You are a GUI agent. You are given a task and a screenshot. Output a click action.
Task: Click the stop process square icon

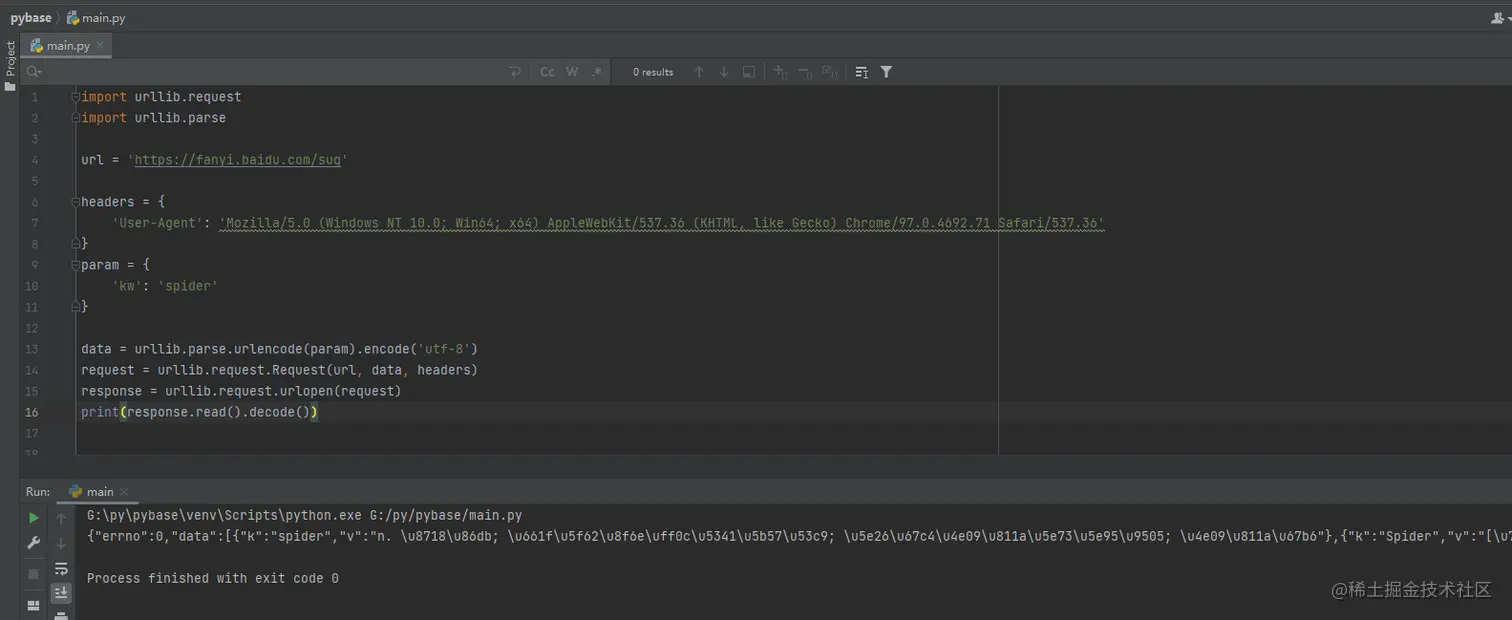[34, 574]
